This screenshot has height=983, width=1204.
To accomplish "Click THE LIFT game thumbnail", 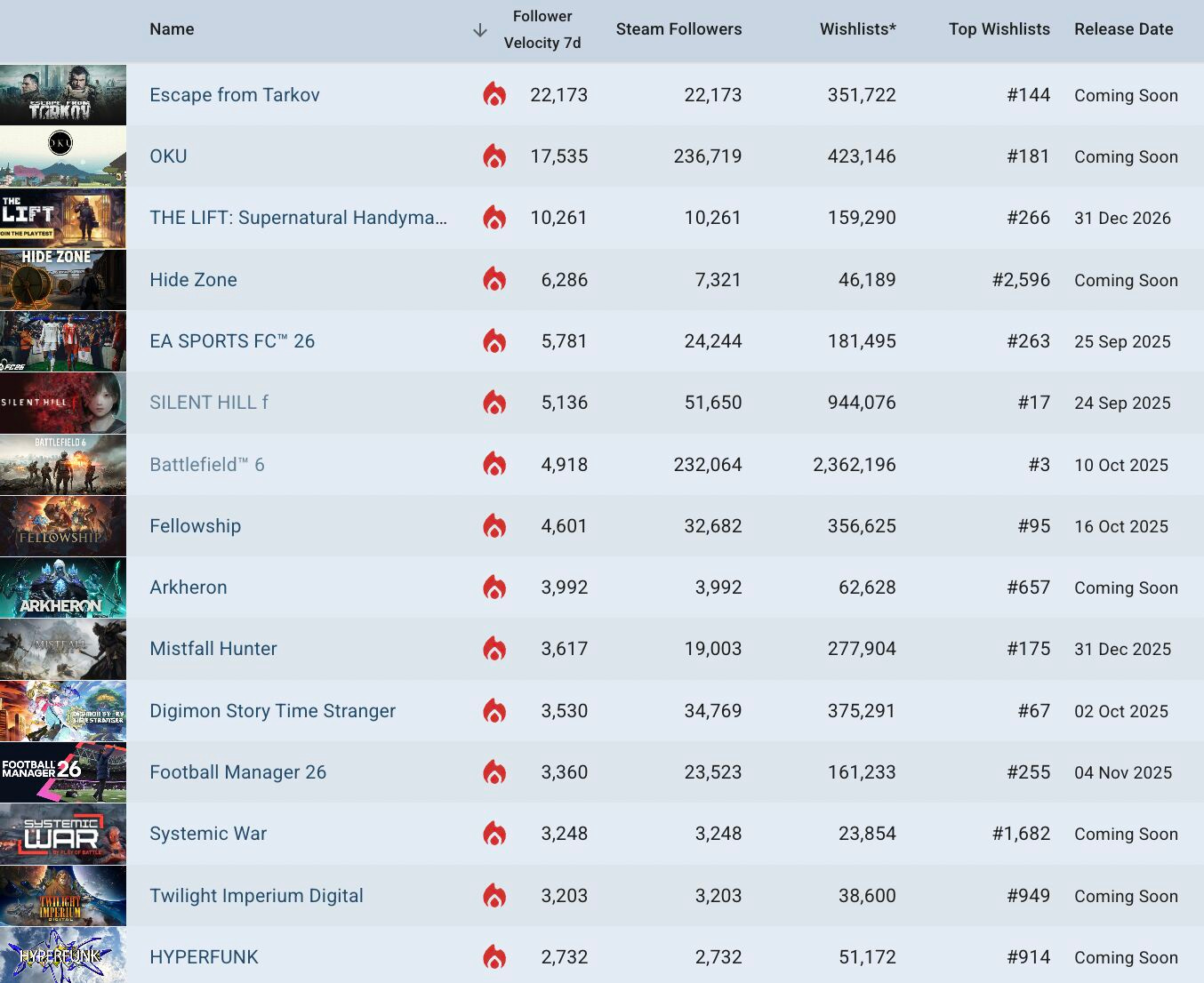I will [63, 218].
